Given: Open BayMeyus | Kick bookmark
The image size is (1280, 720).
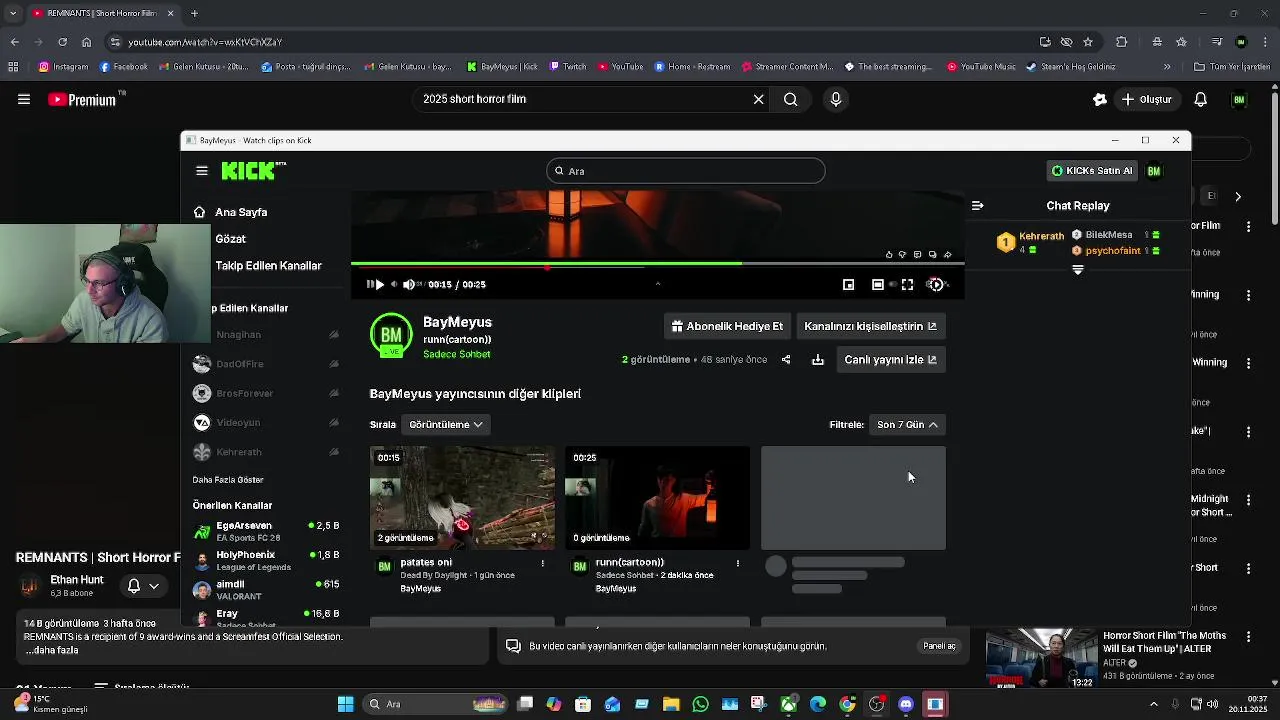Looking at the screenshot, I should (502, 67).
